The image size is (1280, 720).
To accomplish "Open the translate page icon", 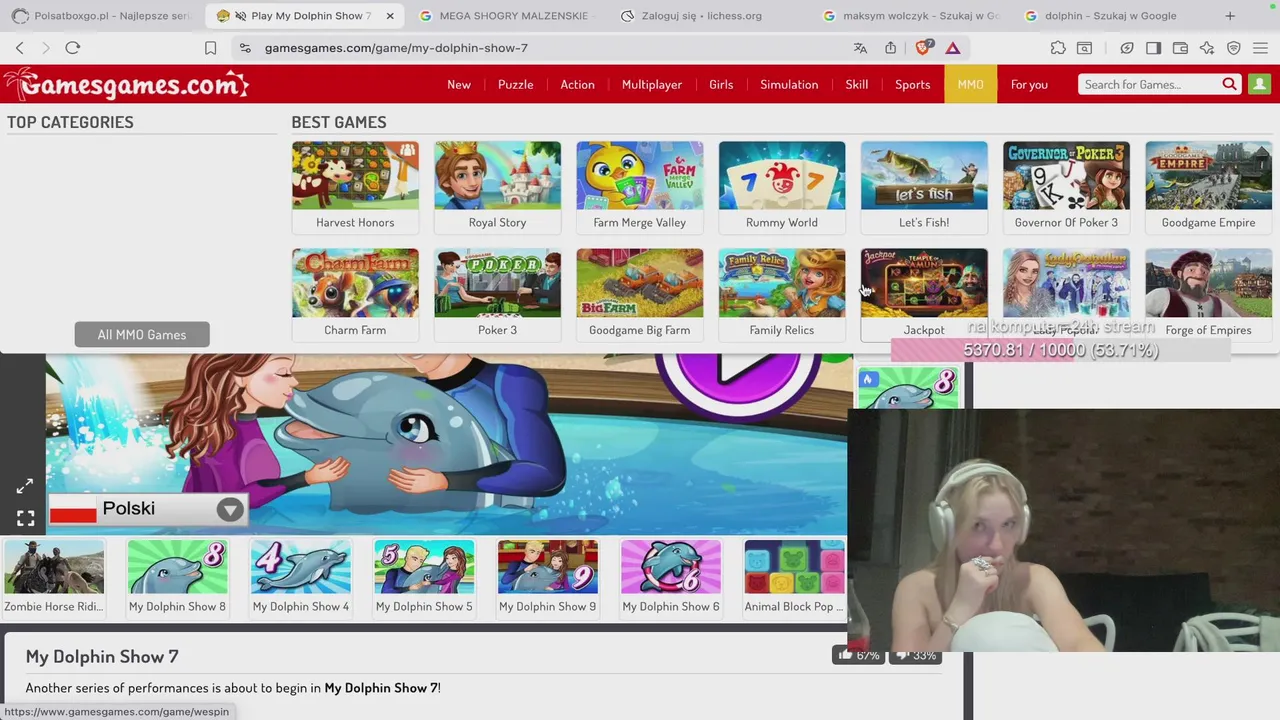I will (x=860, y=48).
